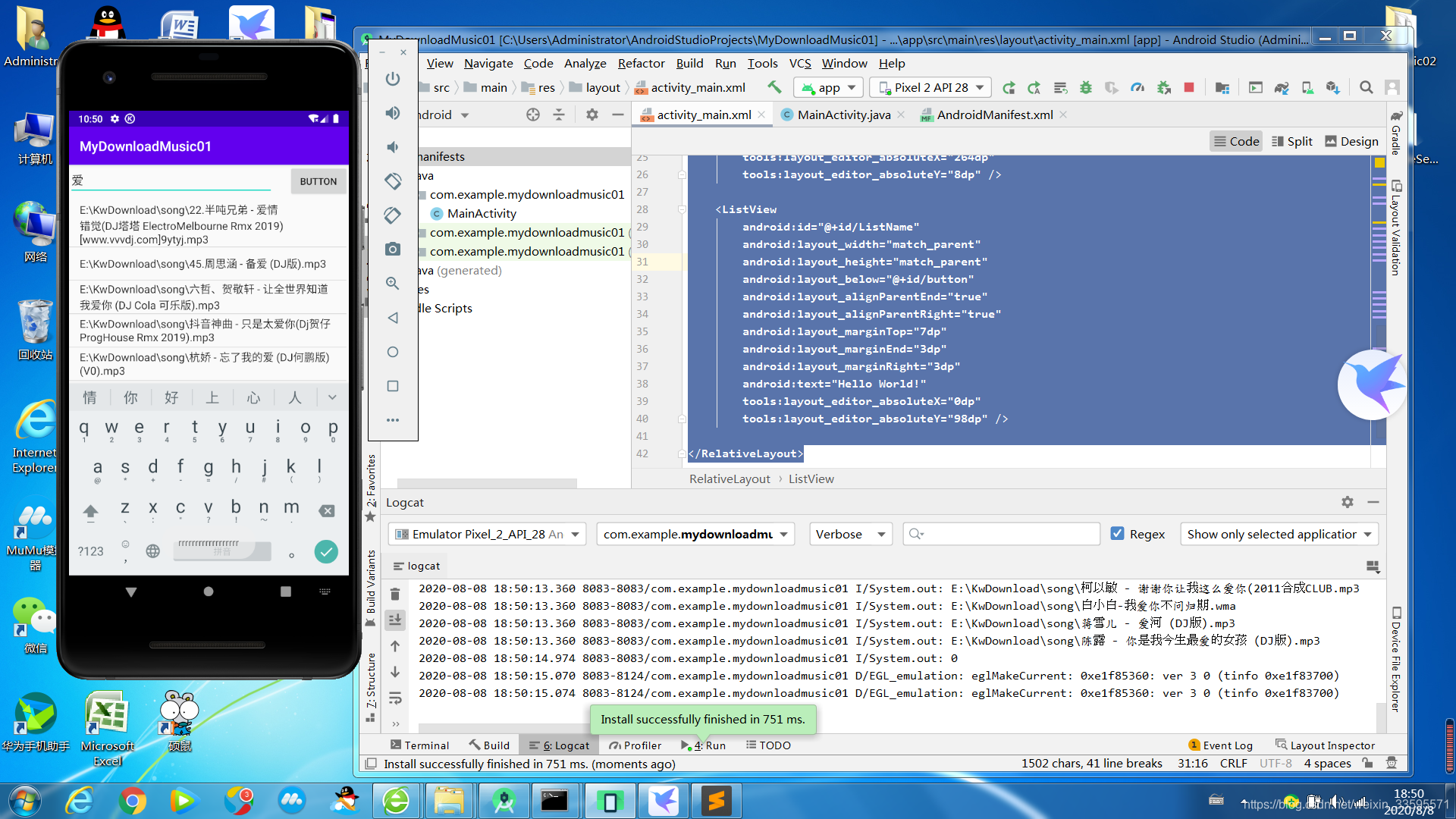Open the Terminal tool window tab
This screenshot has width=1456, height=819.
click(420, 745)
